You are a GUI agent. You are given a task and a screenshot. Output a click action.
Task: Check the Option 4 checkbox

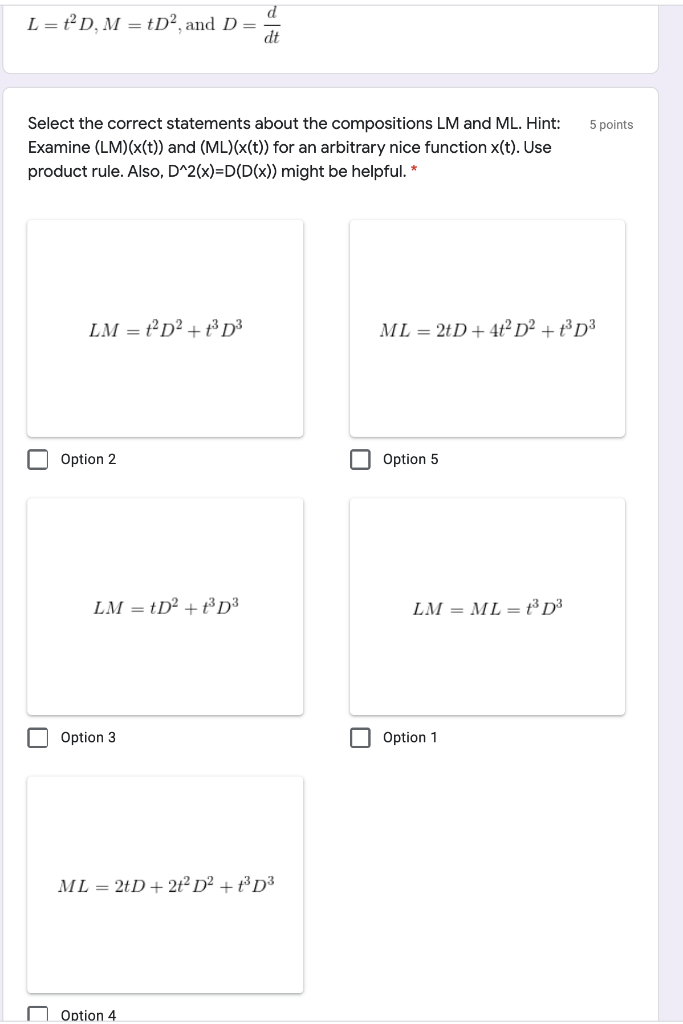(37, 1014)
